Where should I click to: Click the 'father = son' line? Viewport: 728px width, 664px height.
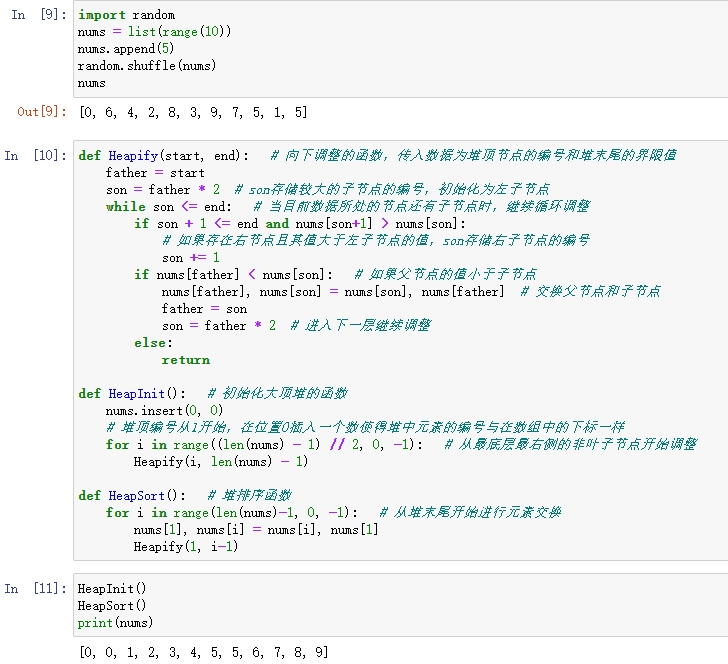204,309
